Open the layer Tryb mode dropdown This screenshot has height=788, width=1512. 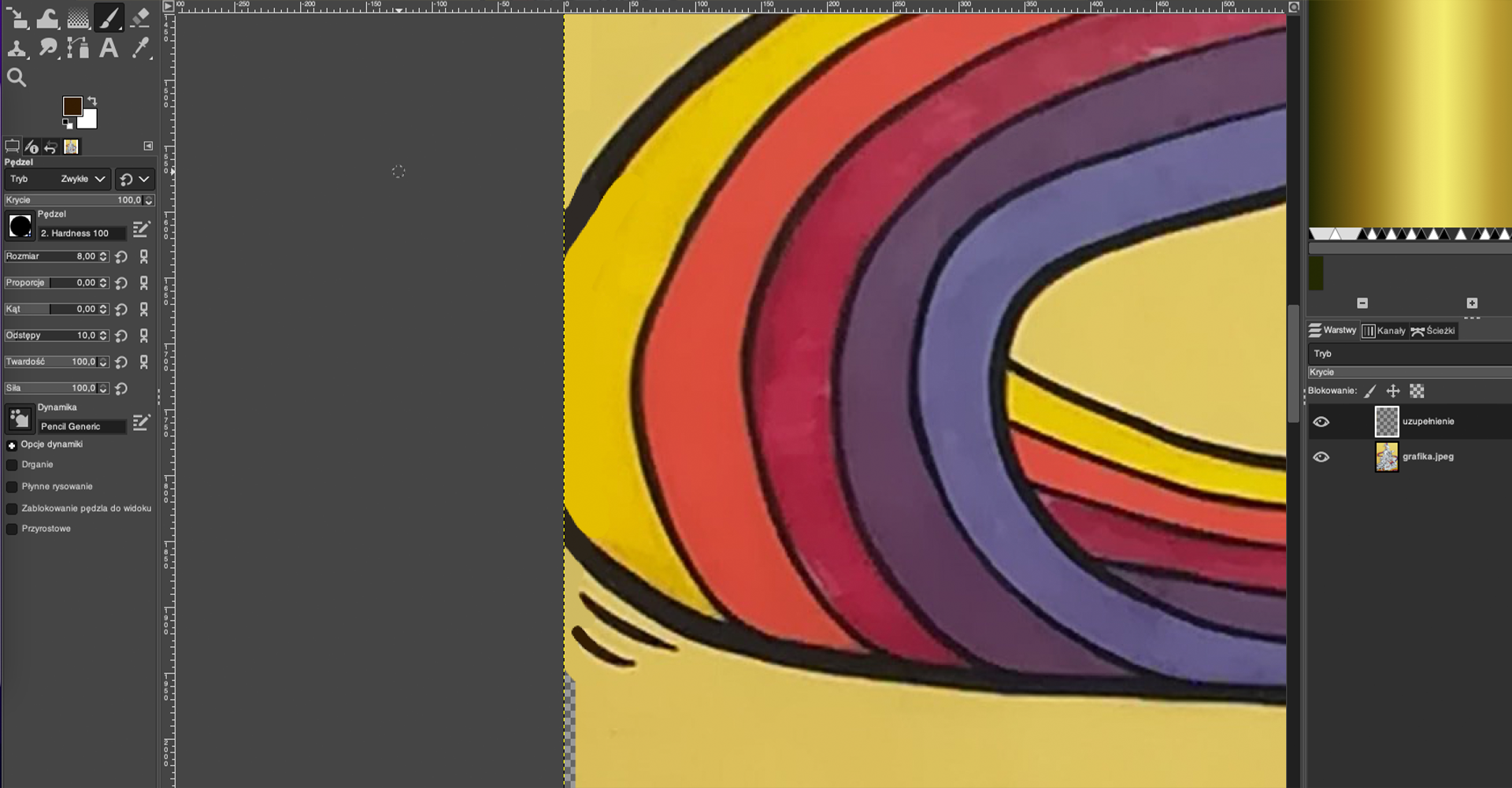tap(1410, 354)
